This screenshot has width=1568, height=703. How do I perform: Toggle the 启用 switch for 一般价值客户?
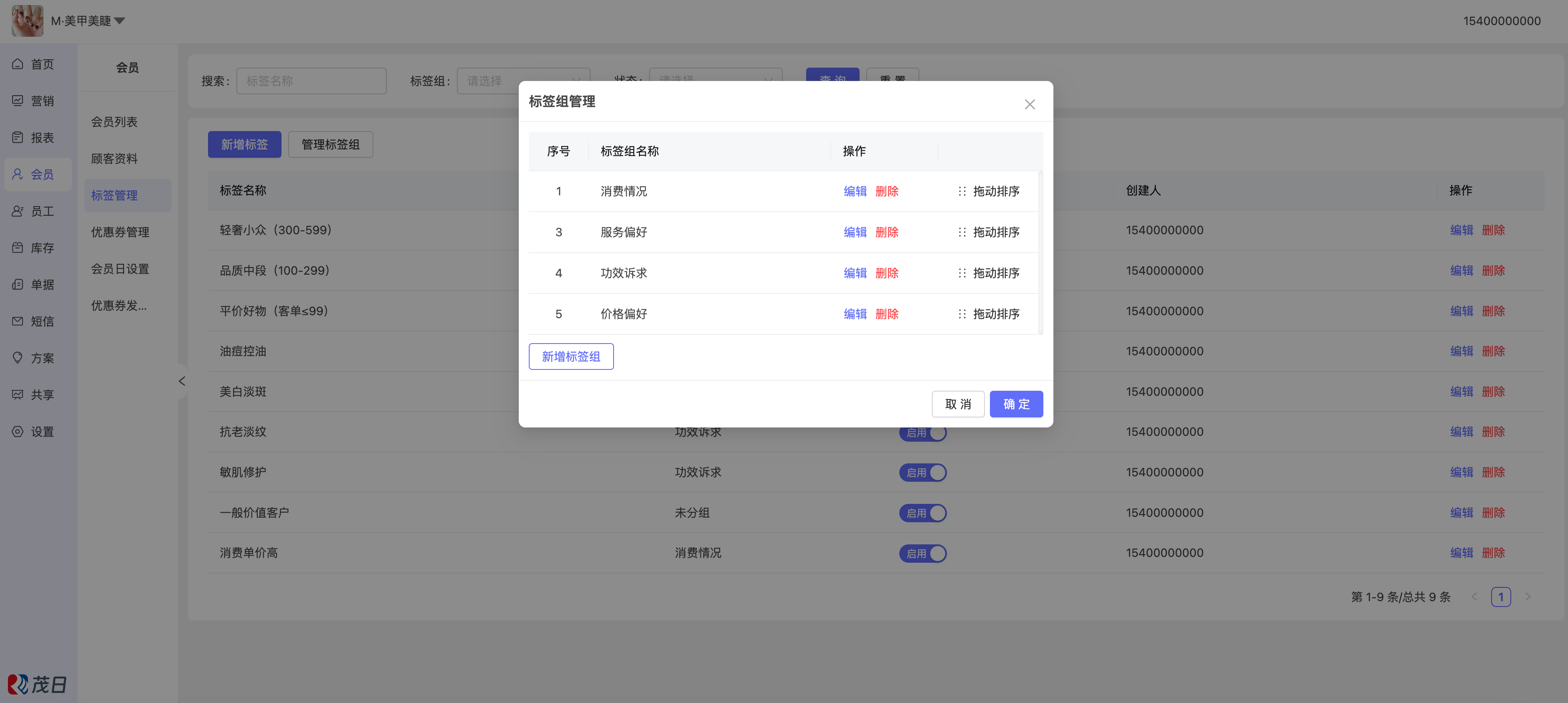click(923, 513)
